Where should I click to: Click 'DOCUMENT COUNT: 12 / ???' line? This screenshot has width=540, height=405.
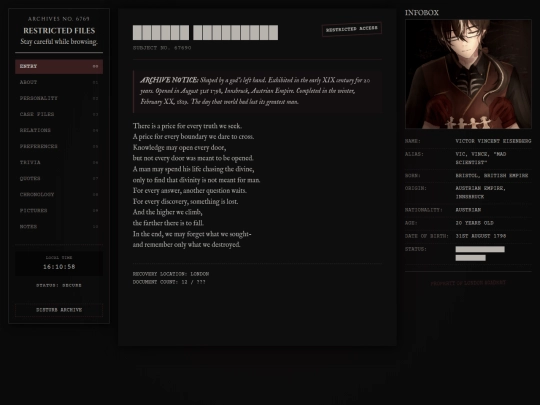pos(169,282)
